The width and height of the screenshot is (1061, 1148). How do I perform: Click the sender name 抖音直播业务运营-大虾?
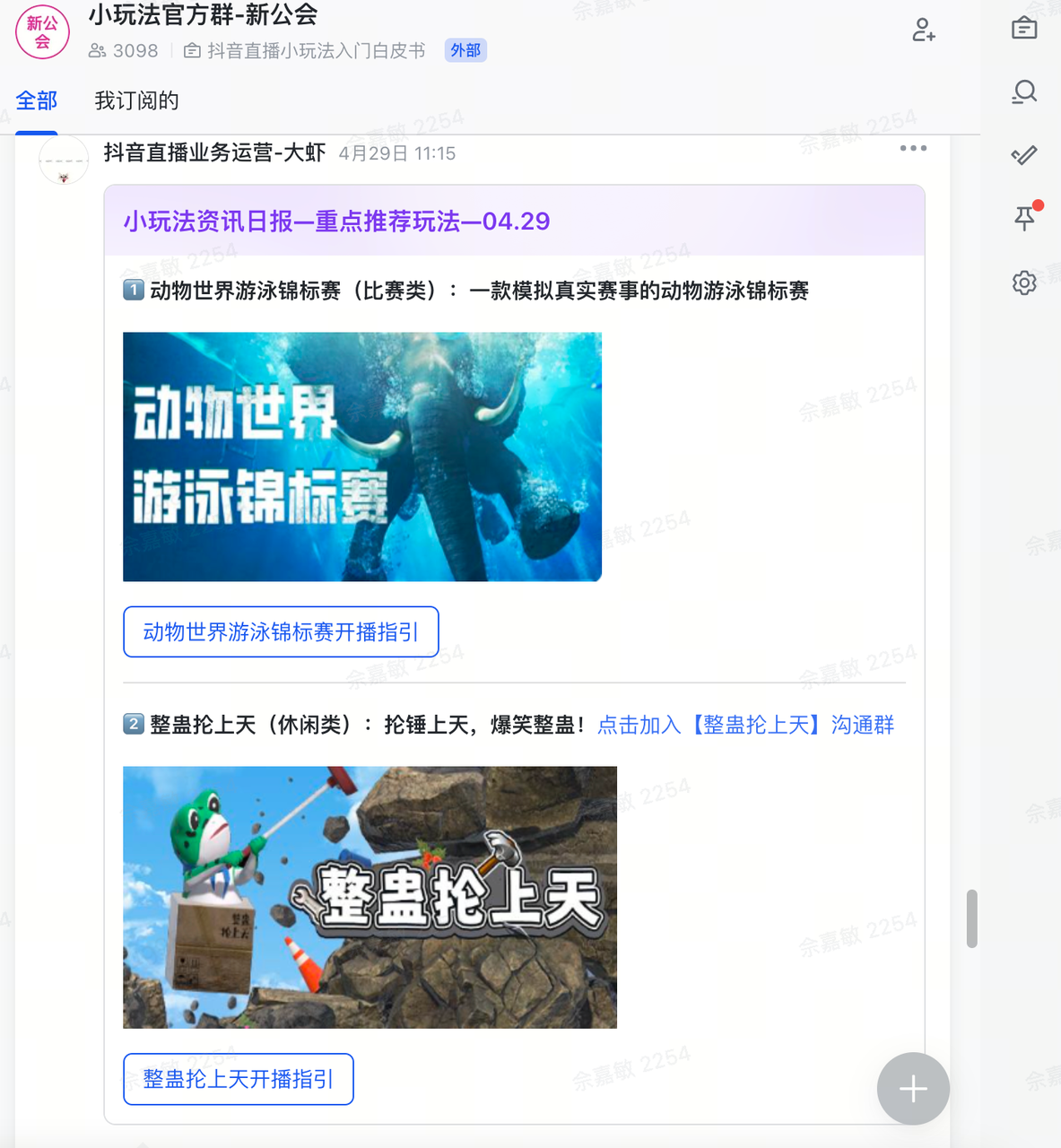coord(214,152)
